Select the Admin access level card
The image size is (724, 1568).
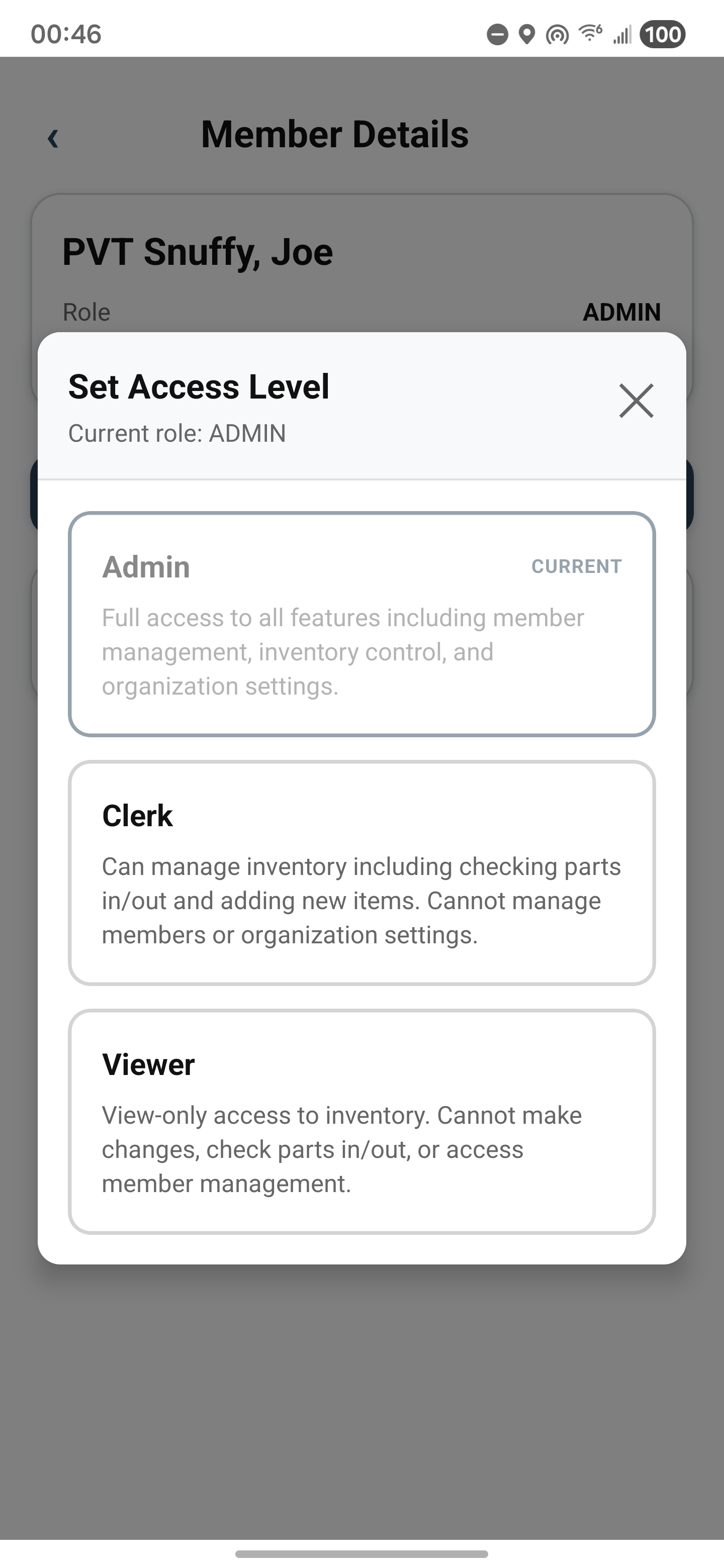361,624
